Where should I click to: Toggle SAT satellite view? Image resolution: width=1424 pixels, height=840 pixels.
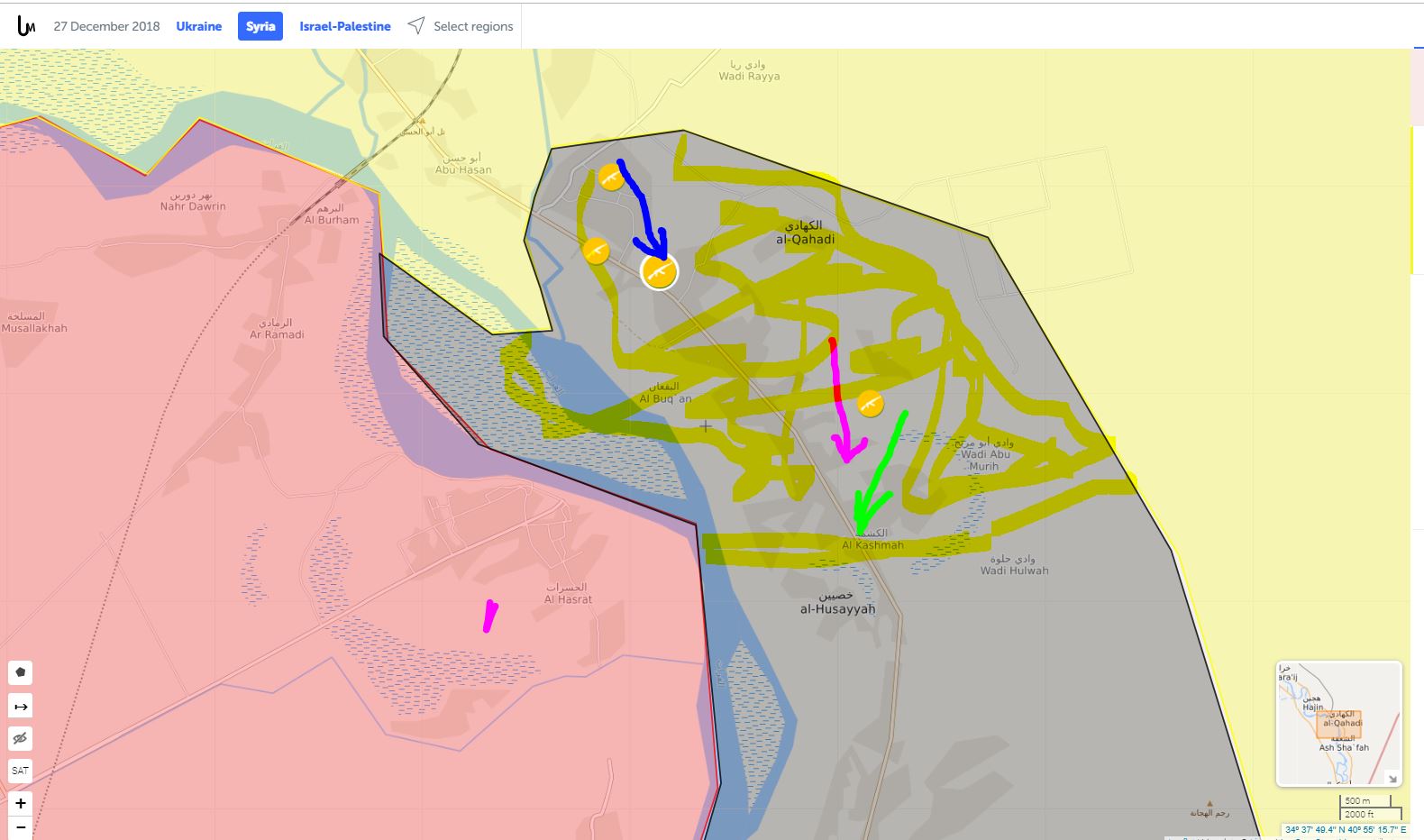point(20,771)
